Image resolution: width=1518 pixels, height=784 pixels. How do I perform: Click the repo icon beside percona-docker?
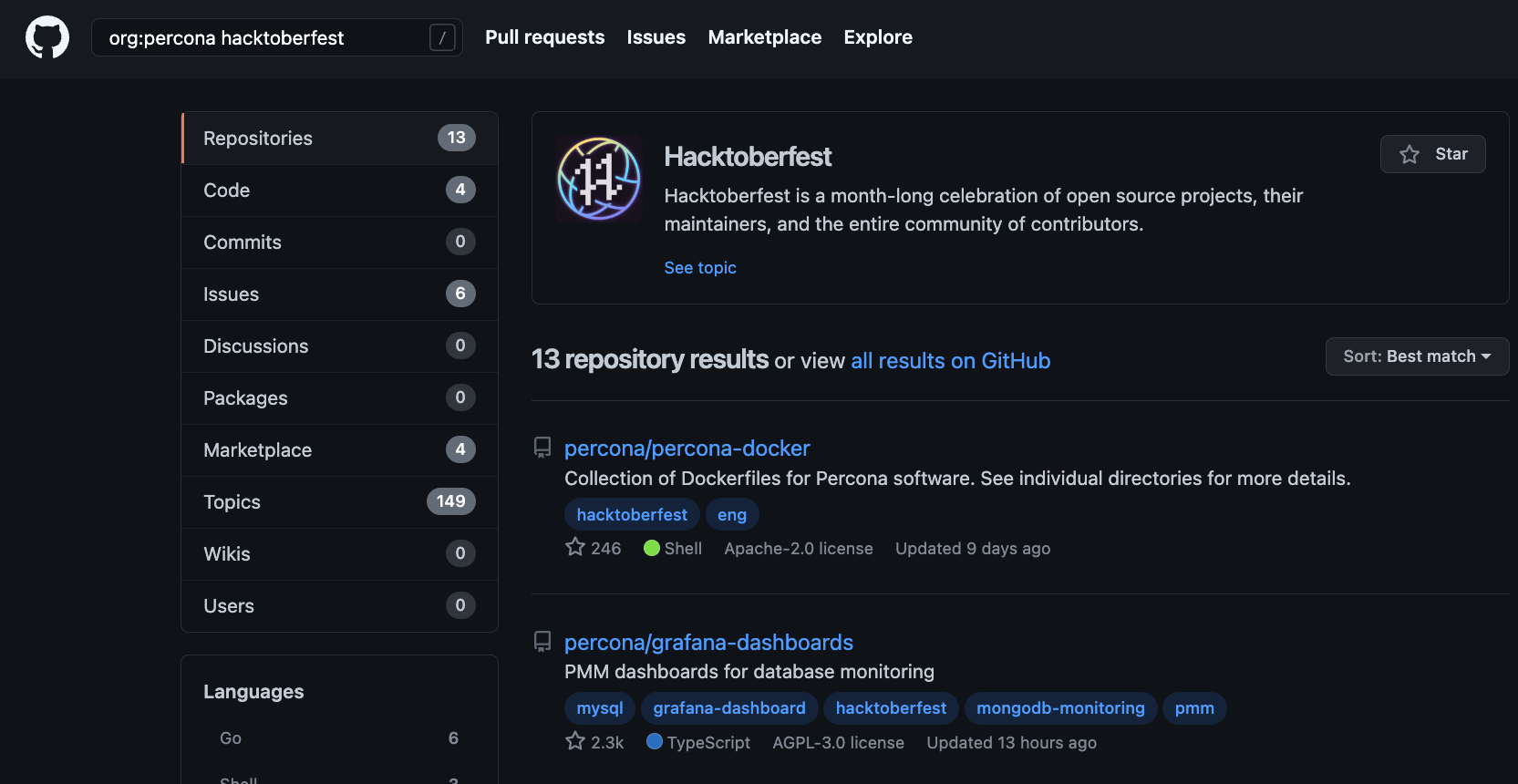tap(542, 448)
